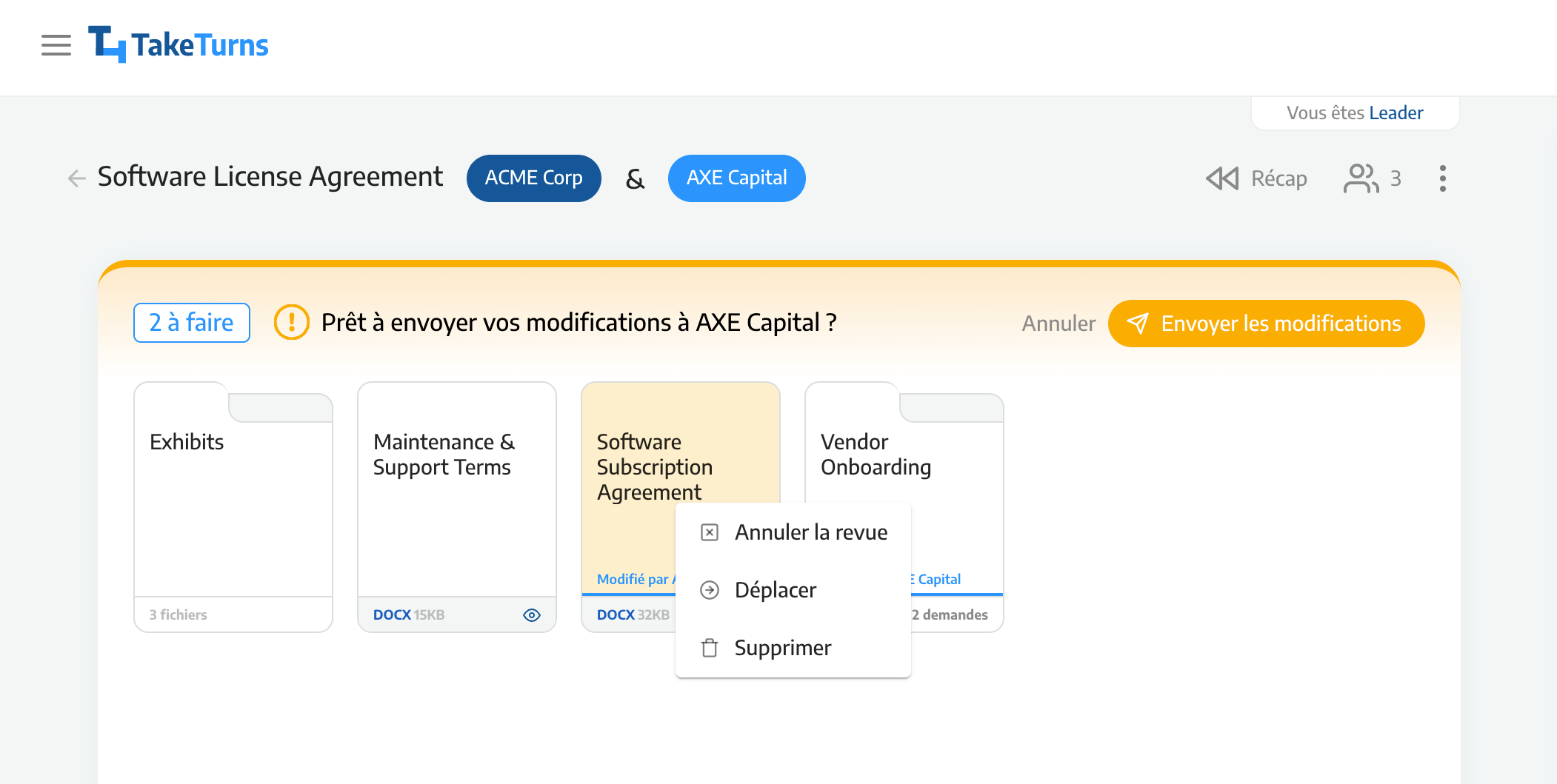Choose Déplacer from the context menu
The width and height of the screenshot is (1557, 784).
tap(793, 590)
